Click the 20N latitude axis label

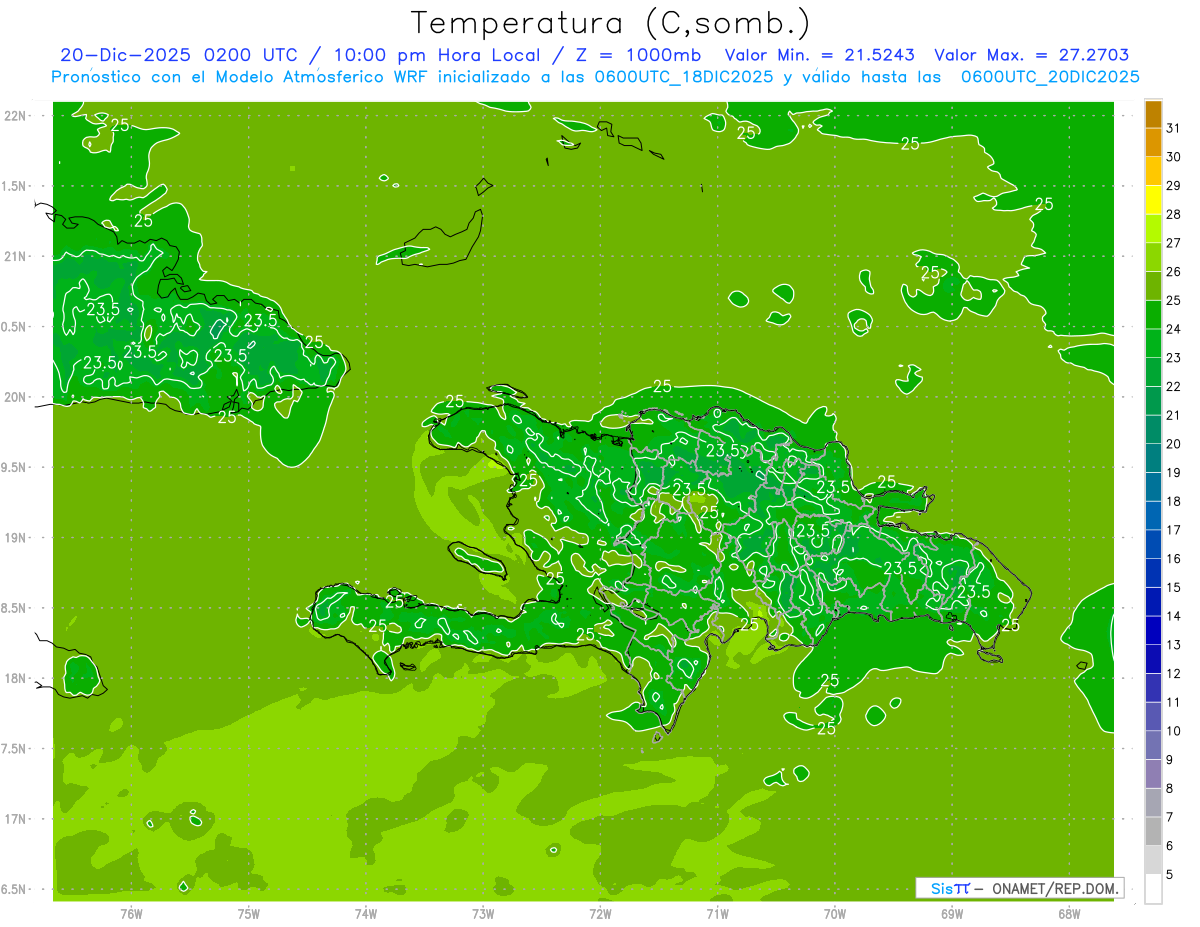[16, 397]
